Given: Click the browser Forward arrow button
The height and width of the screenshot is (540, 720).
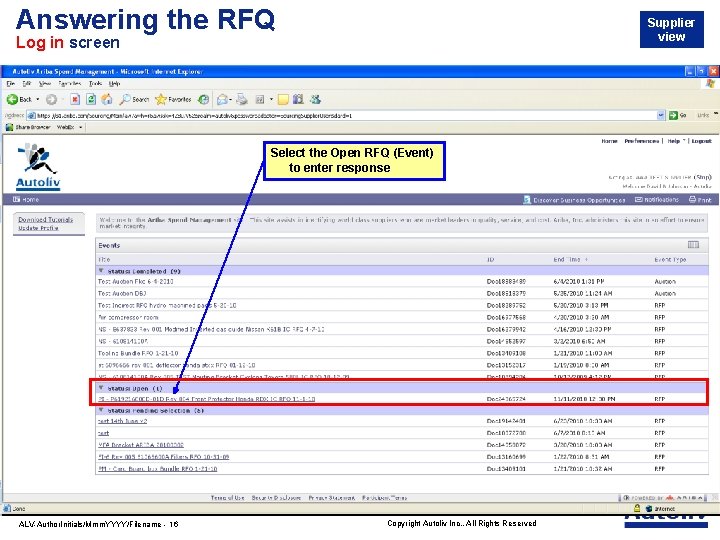Looking at the screenshot, I should tap(51, 99).
